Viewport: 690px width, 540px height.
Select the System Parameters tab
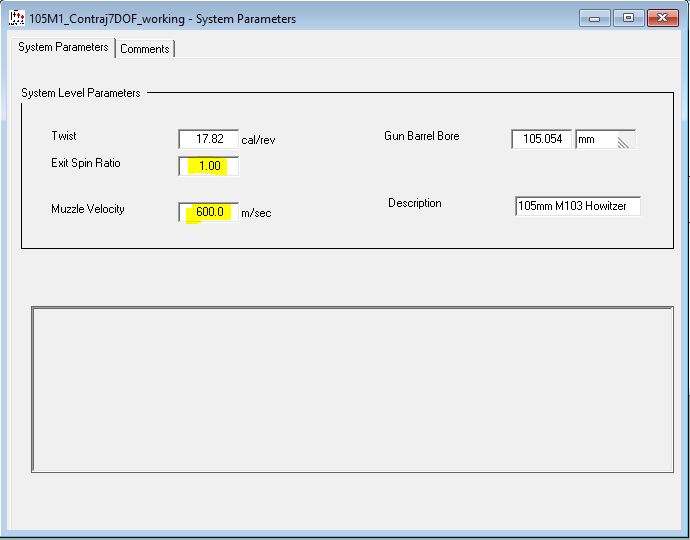pos(63,48)
